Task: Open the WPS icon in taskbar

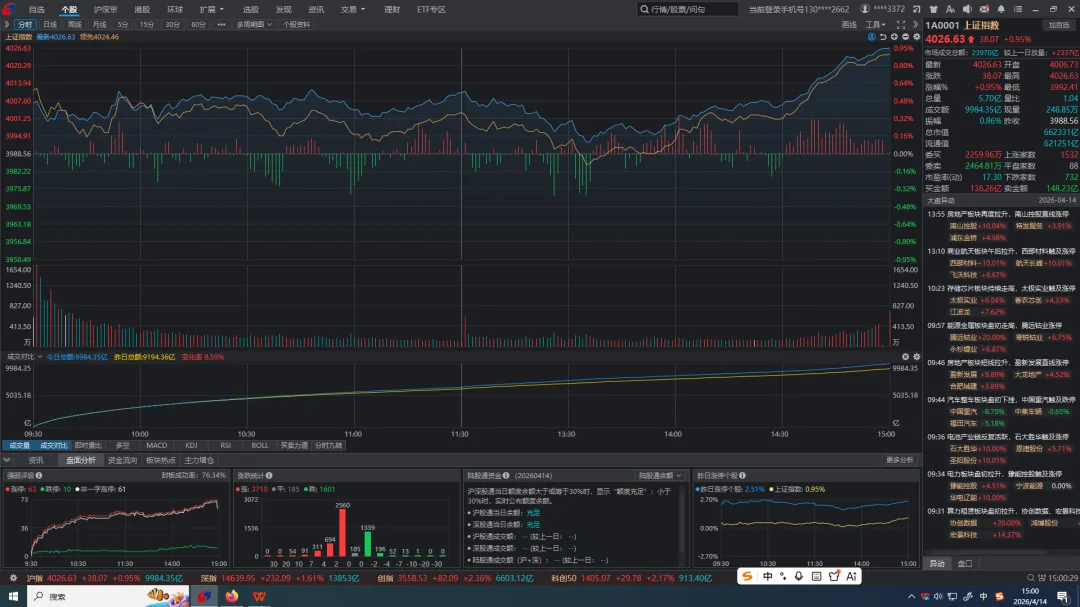Action: (x=259, y=596)
